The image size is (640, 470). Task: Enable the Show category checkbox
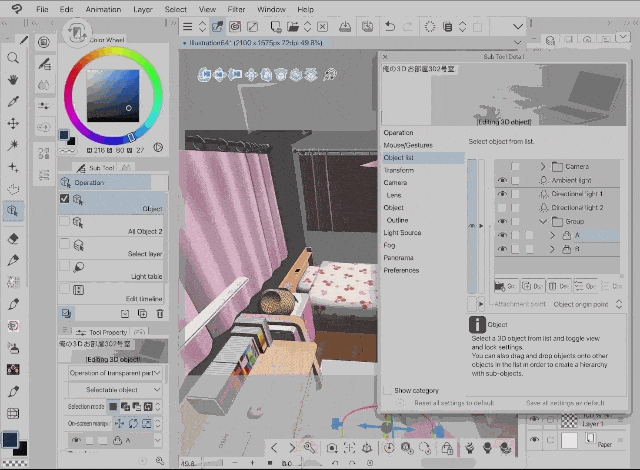point(388,390)
